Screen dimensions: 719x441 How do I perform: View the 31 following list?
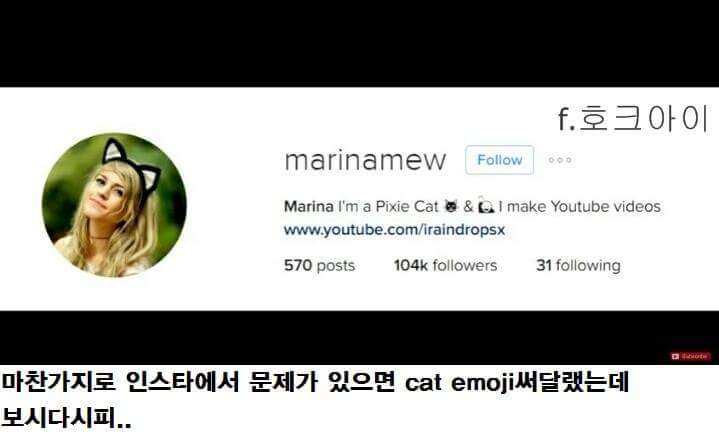point(578,265)
